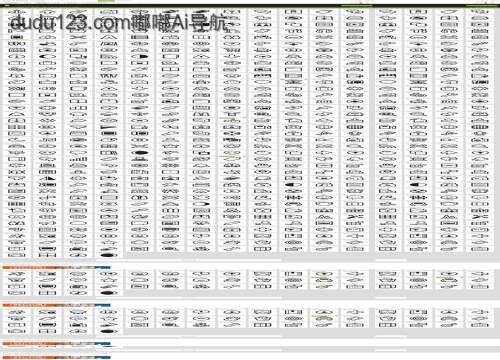Select the small solid black rectangle icon

[17, 37]
